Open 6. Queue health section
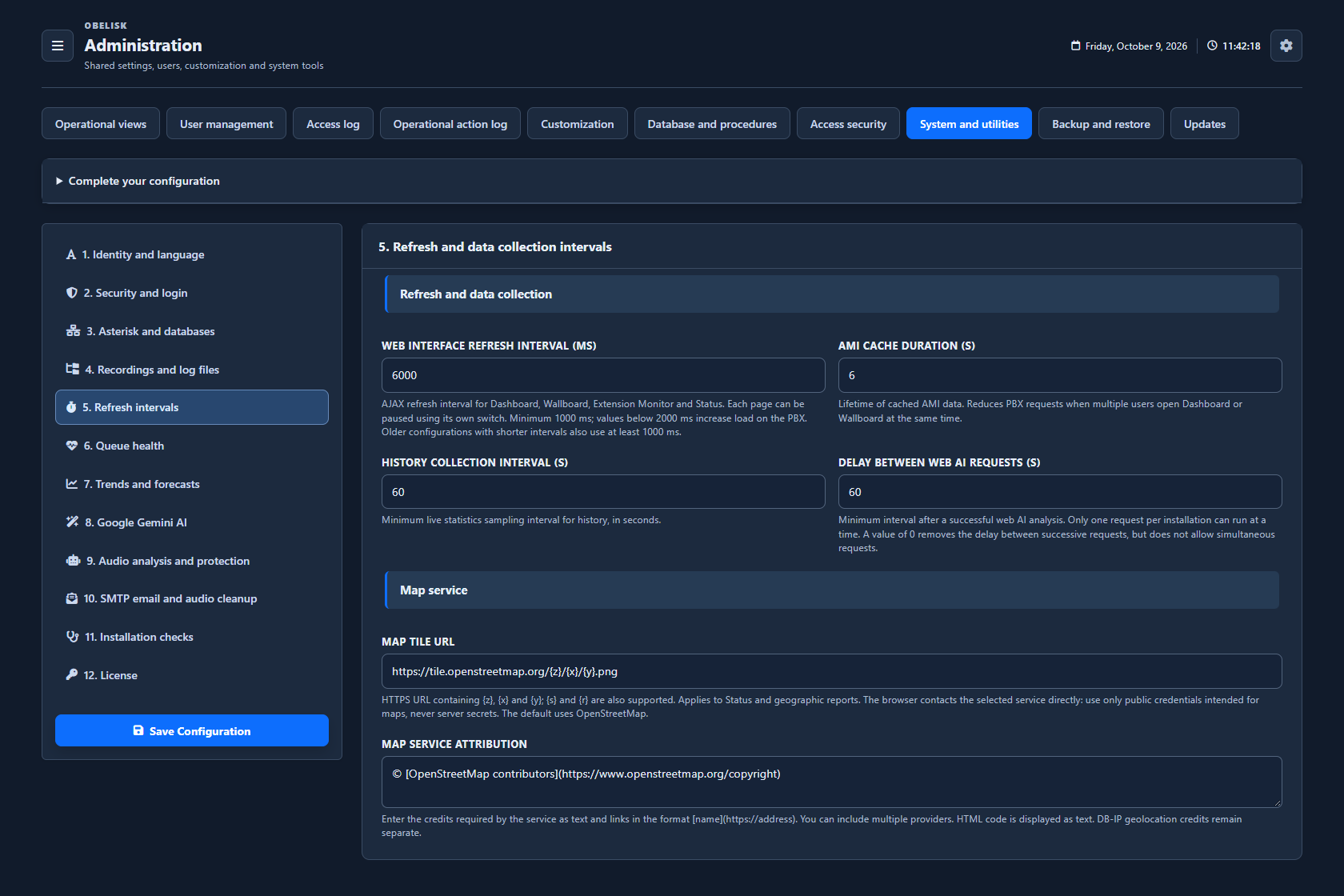1344x896 pixels. point(192,446)
